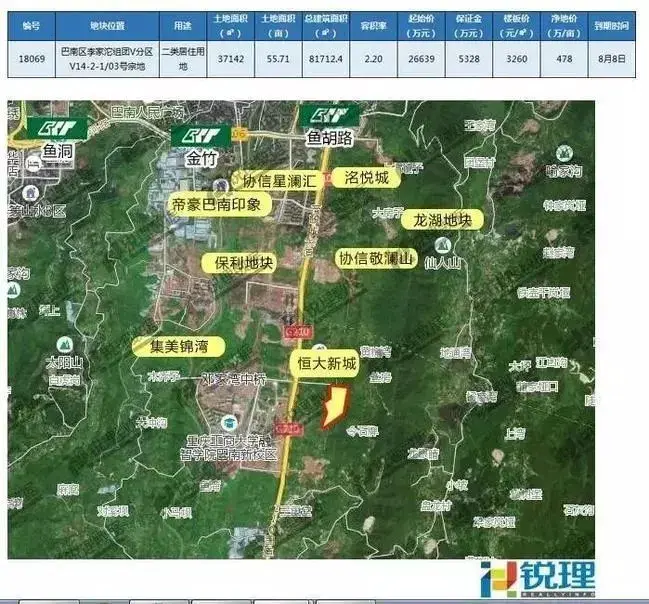Click the 楼板价 column header
Screen dimensions: 649x604
pyautogui.click(x=517, y=26)
